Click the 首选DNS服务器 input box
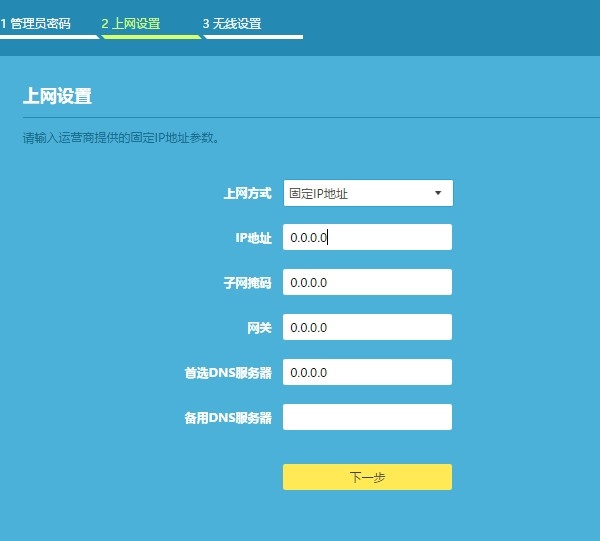This screenshot has height=541, width=600. tap(367, 372)
